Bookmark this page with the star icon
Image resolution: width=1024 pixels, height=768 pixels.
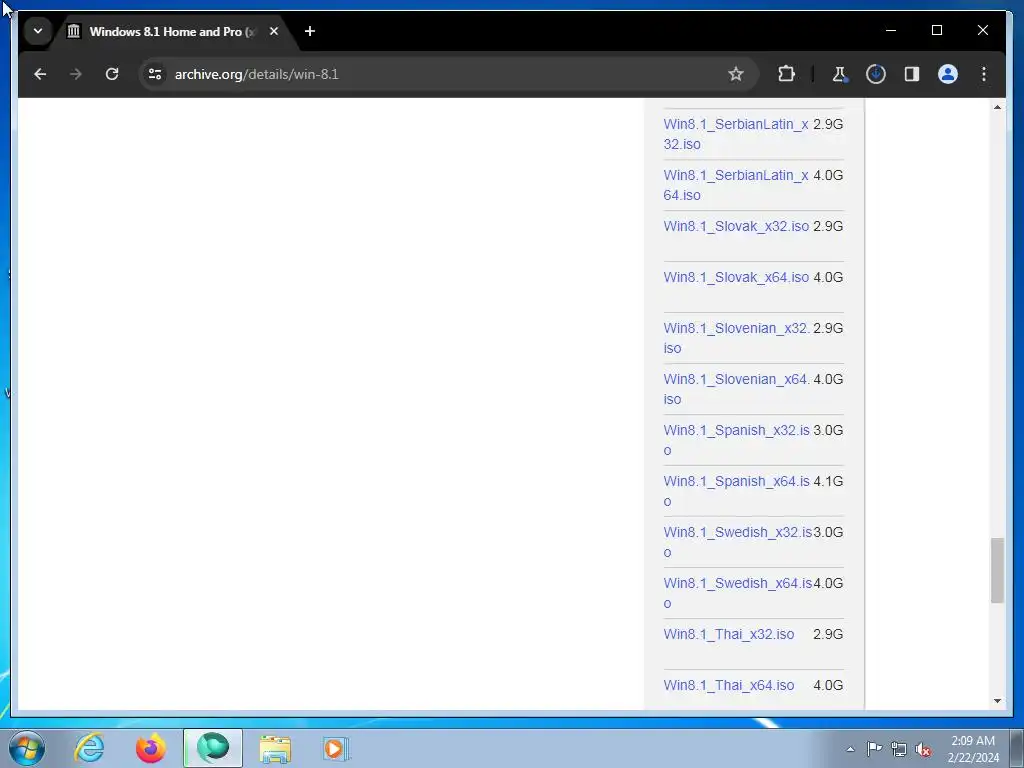735,74
